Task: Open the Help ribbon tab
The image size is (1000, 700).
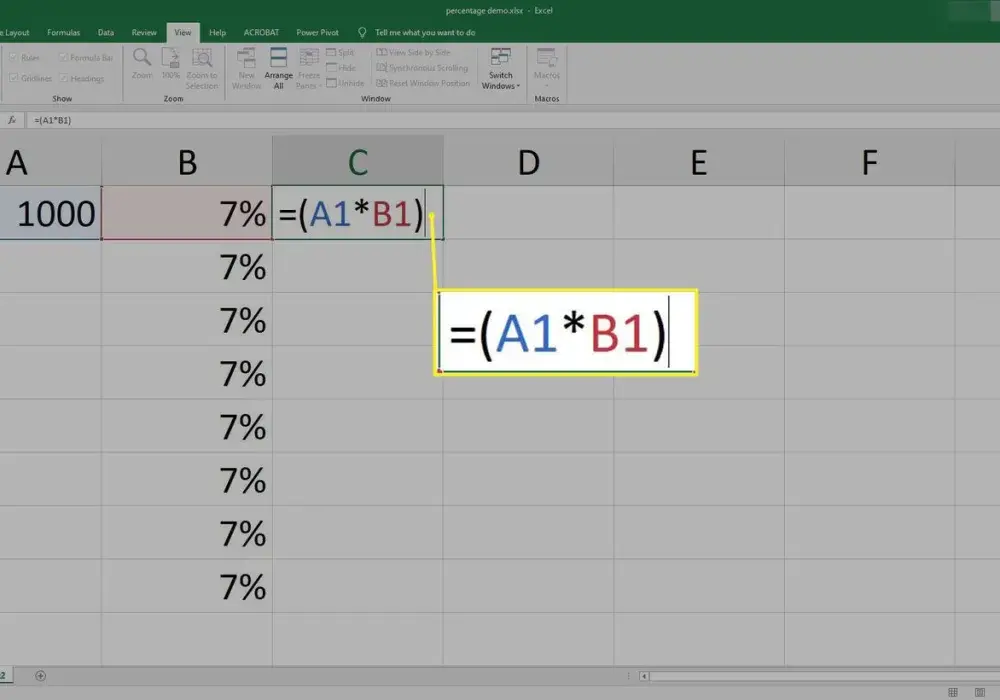Action: pos(217,33)
